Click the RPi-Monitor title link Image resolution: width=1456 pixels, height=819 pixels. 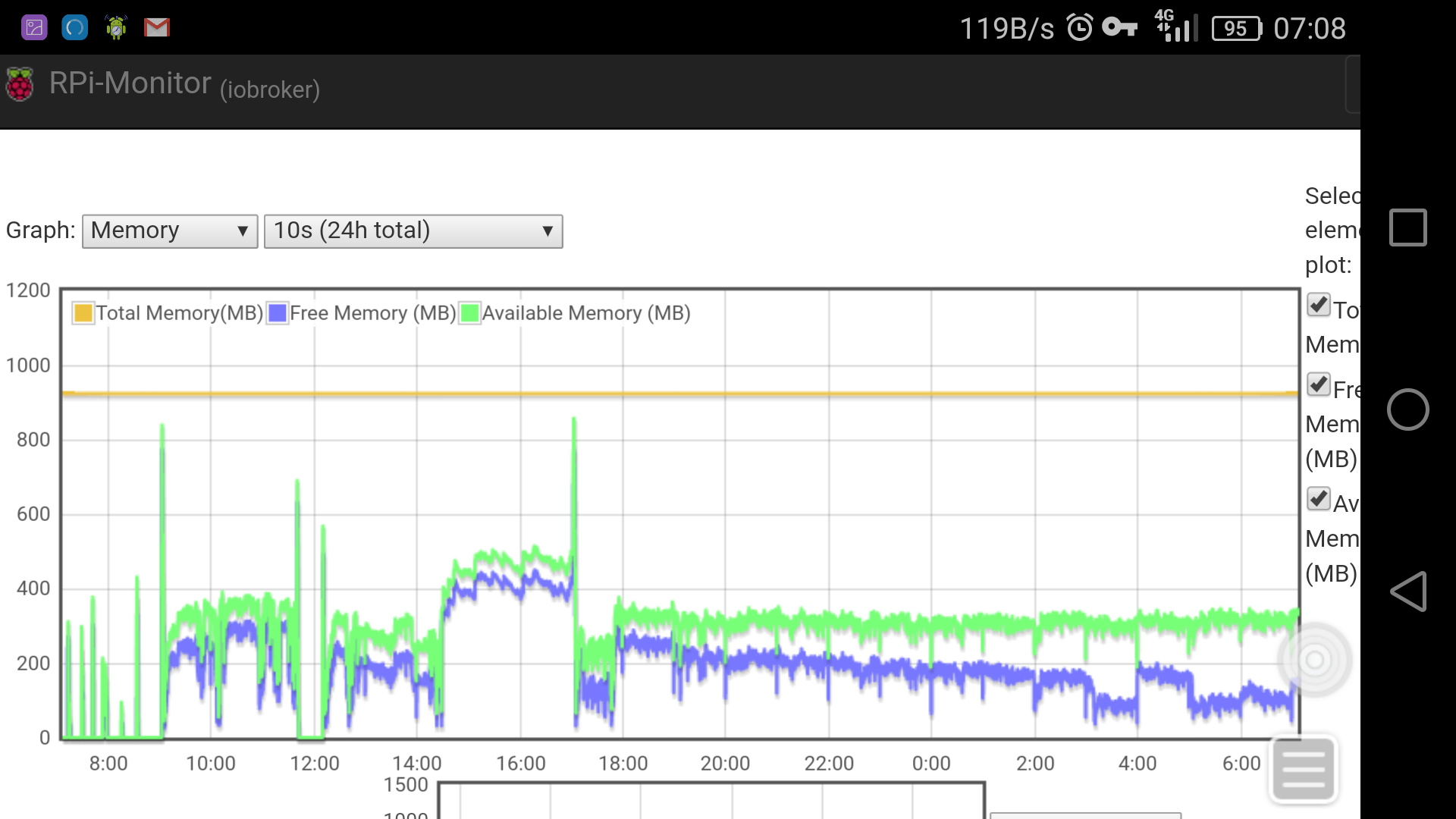130,83
